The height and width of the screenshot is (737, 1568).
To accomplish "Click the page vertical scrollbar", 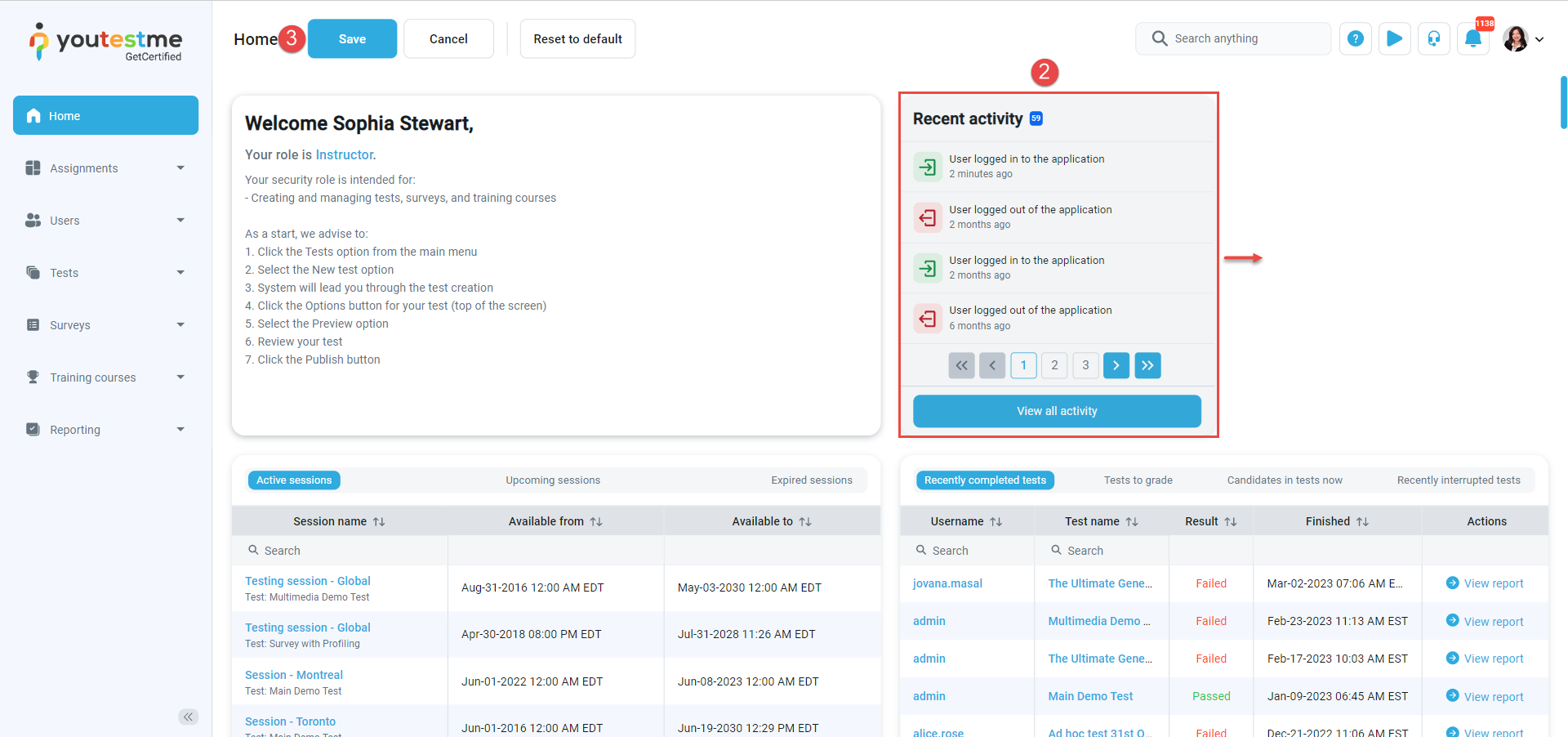I will pos(1563,102).
